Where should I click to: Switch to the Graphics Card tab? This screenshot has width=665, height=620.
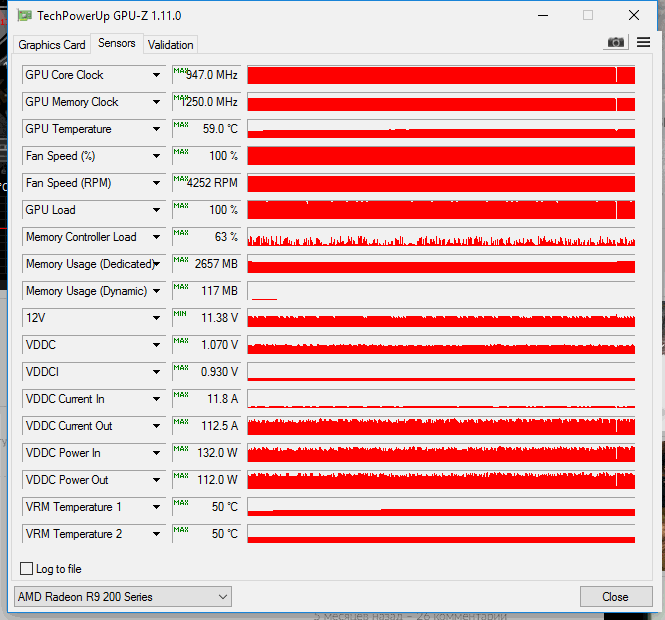tap(52, 45)
